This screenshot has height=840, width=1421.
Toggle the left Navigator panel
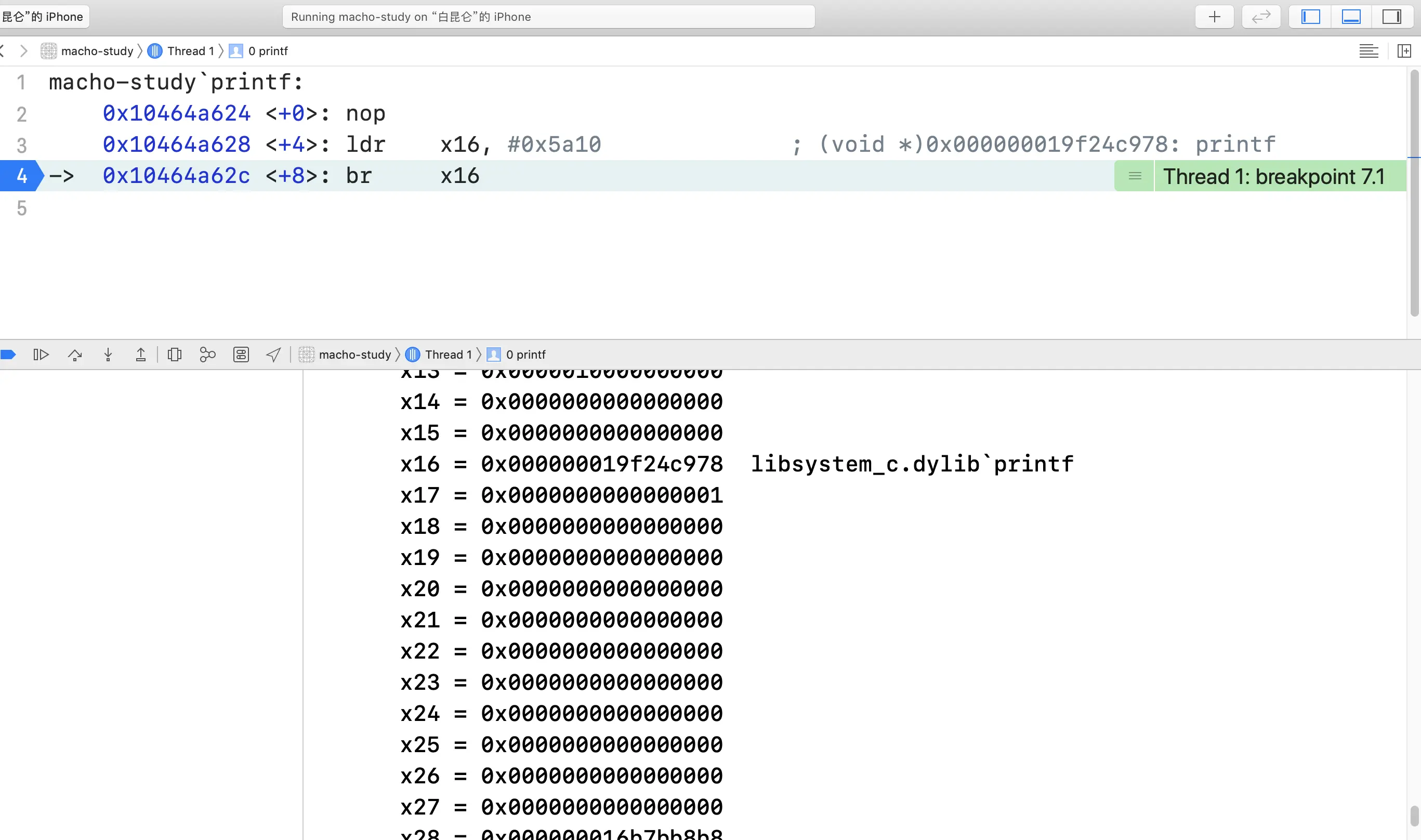[x=1311, y=17]
